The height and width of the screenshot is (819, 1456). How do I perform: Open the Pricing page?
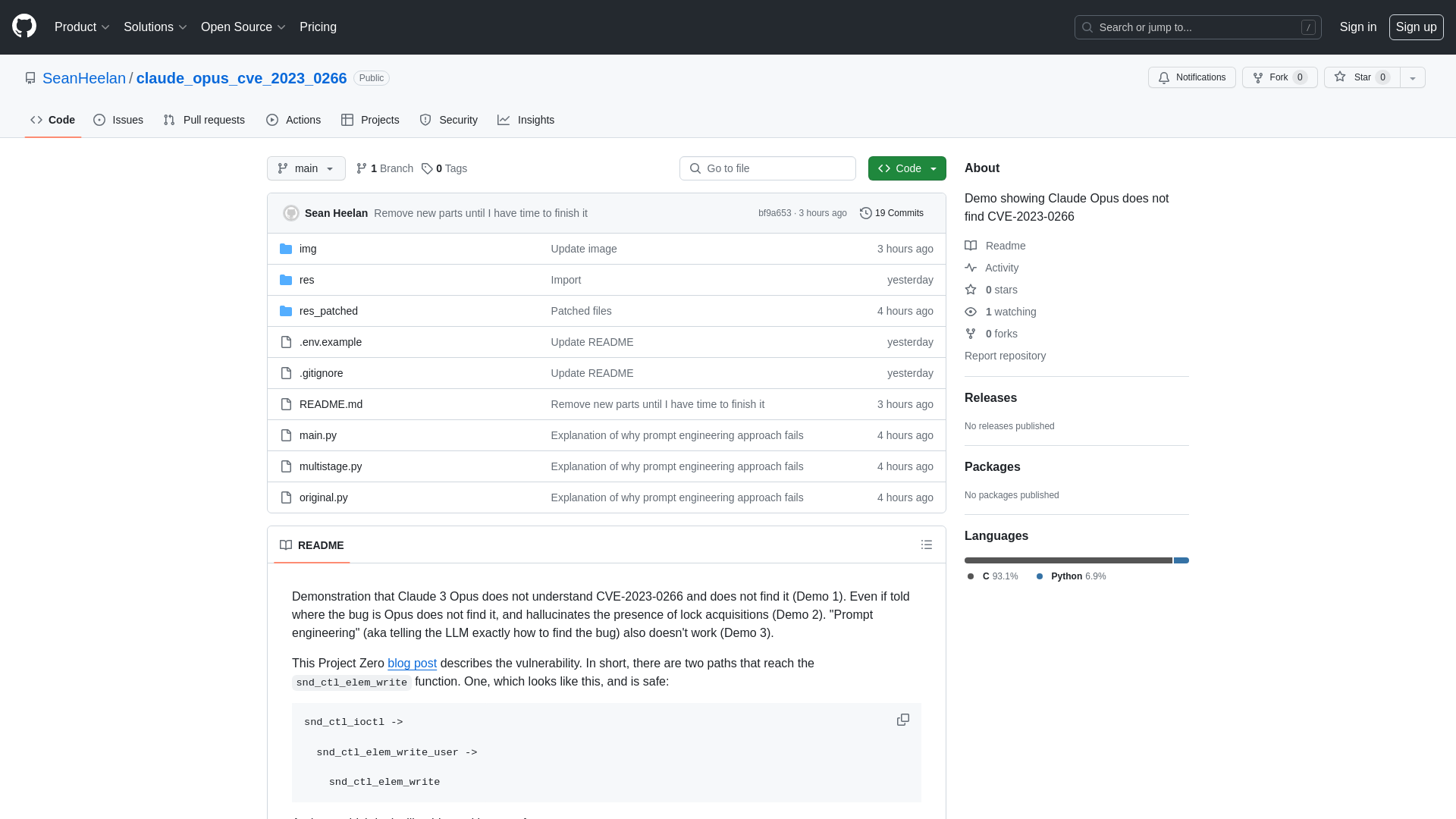[318, 27]
